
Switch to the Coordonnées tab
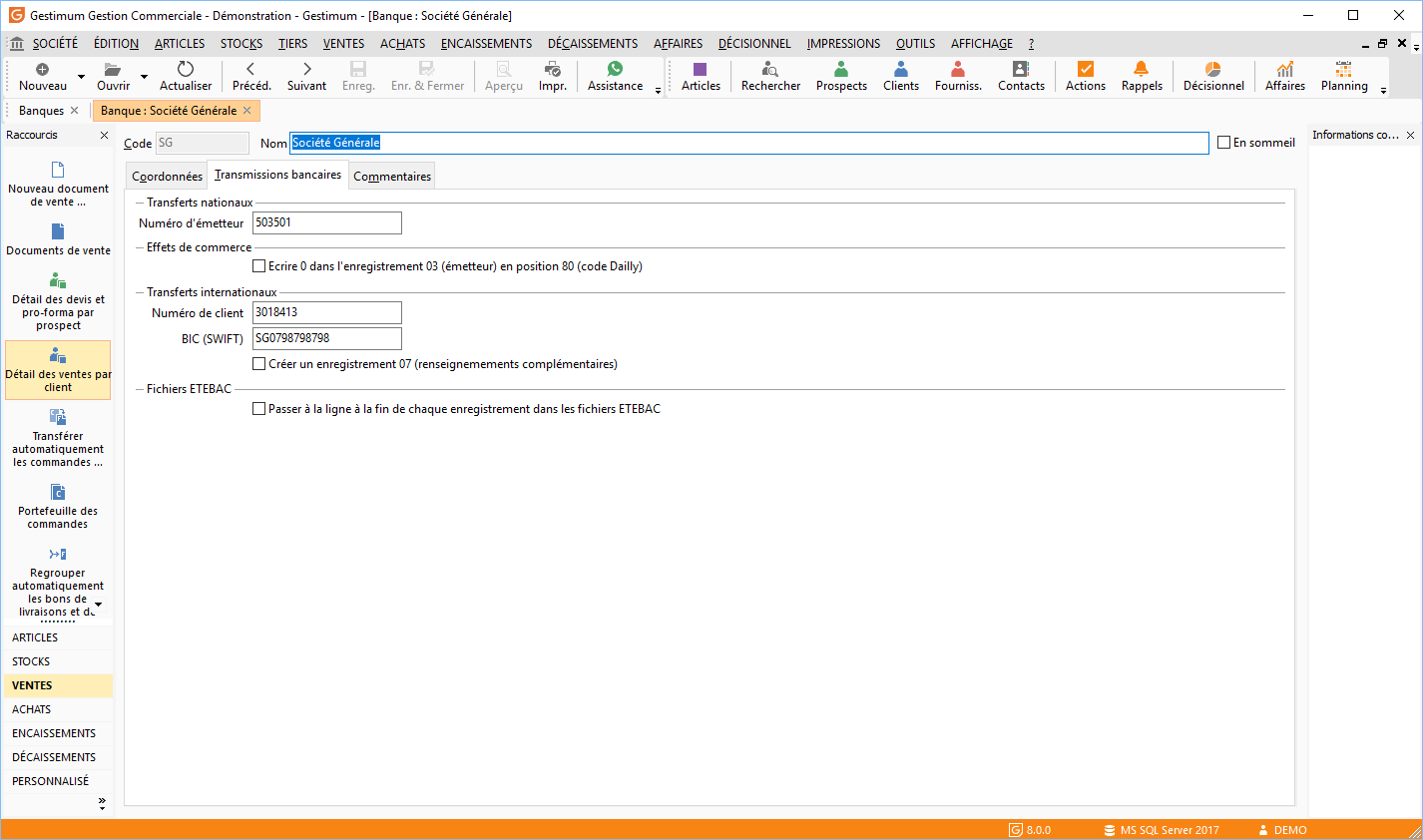(167, 177)
